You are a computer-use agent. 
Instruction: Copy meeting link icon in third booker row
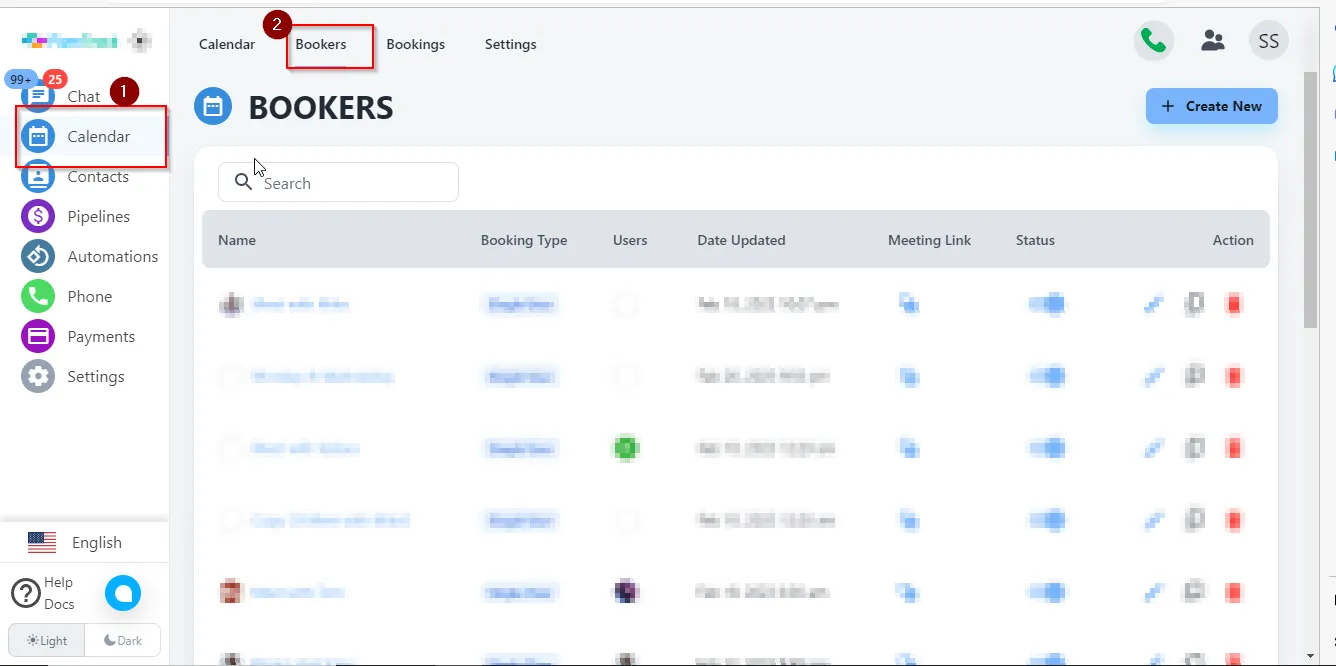(908, 448)
